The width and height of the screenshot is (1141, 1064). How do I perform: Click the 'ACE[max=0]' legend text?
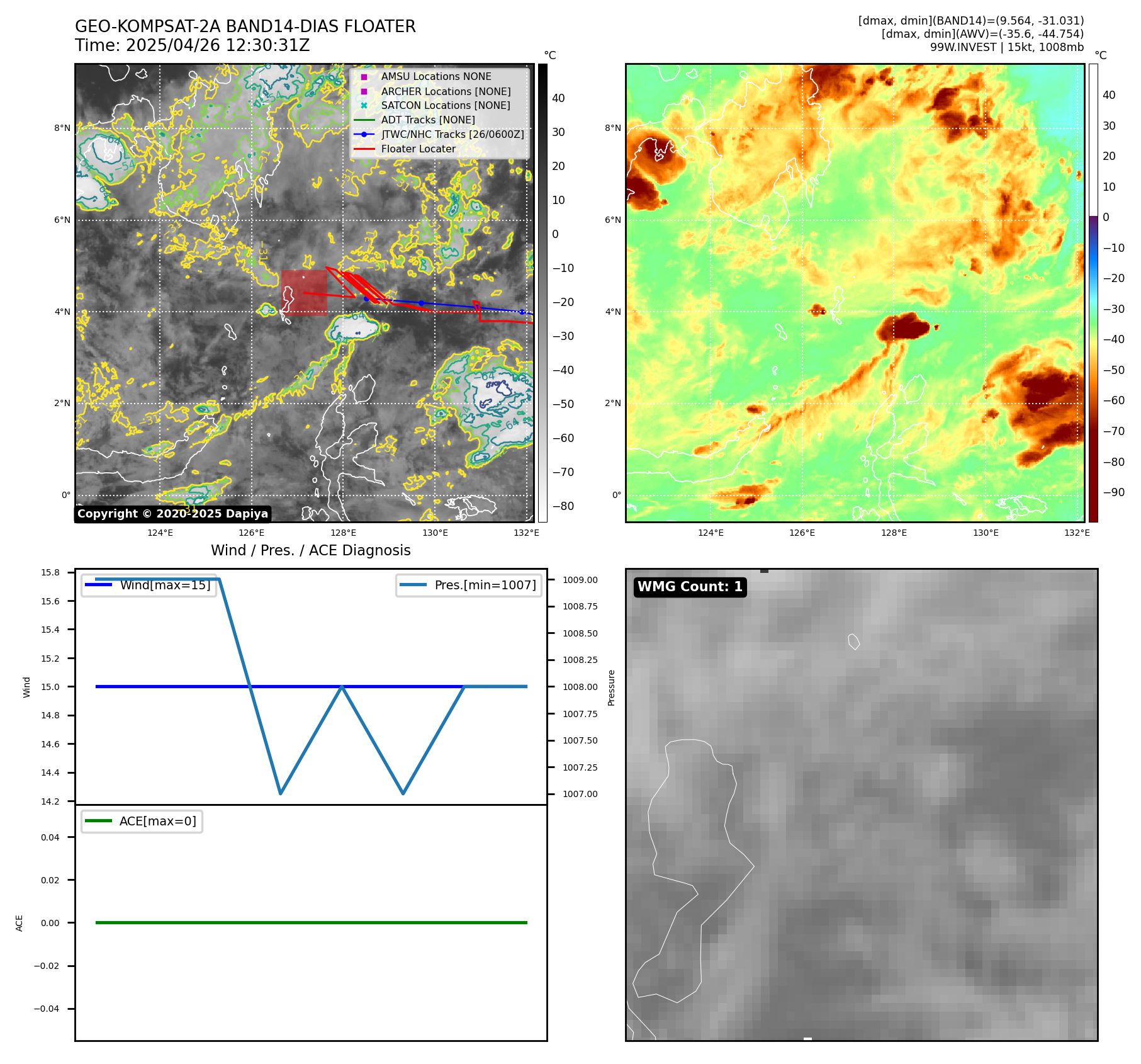(158, 821)
